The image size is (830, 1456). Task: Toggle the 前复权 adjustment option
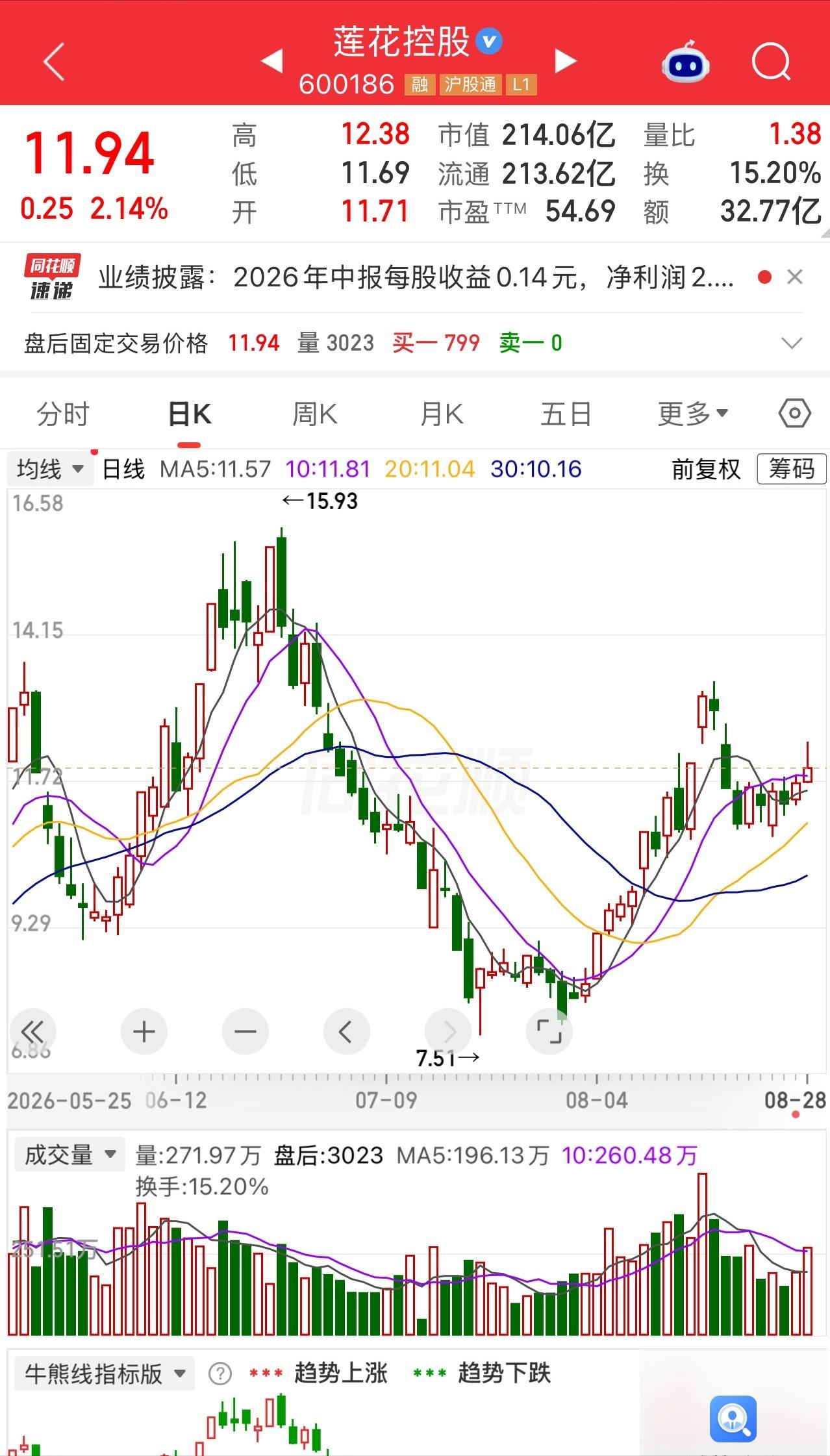click(x=706, y=469)
